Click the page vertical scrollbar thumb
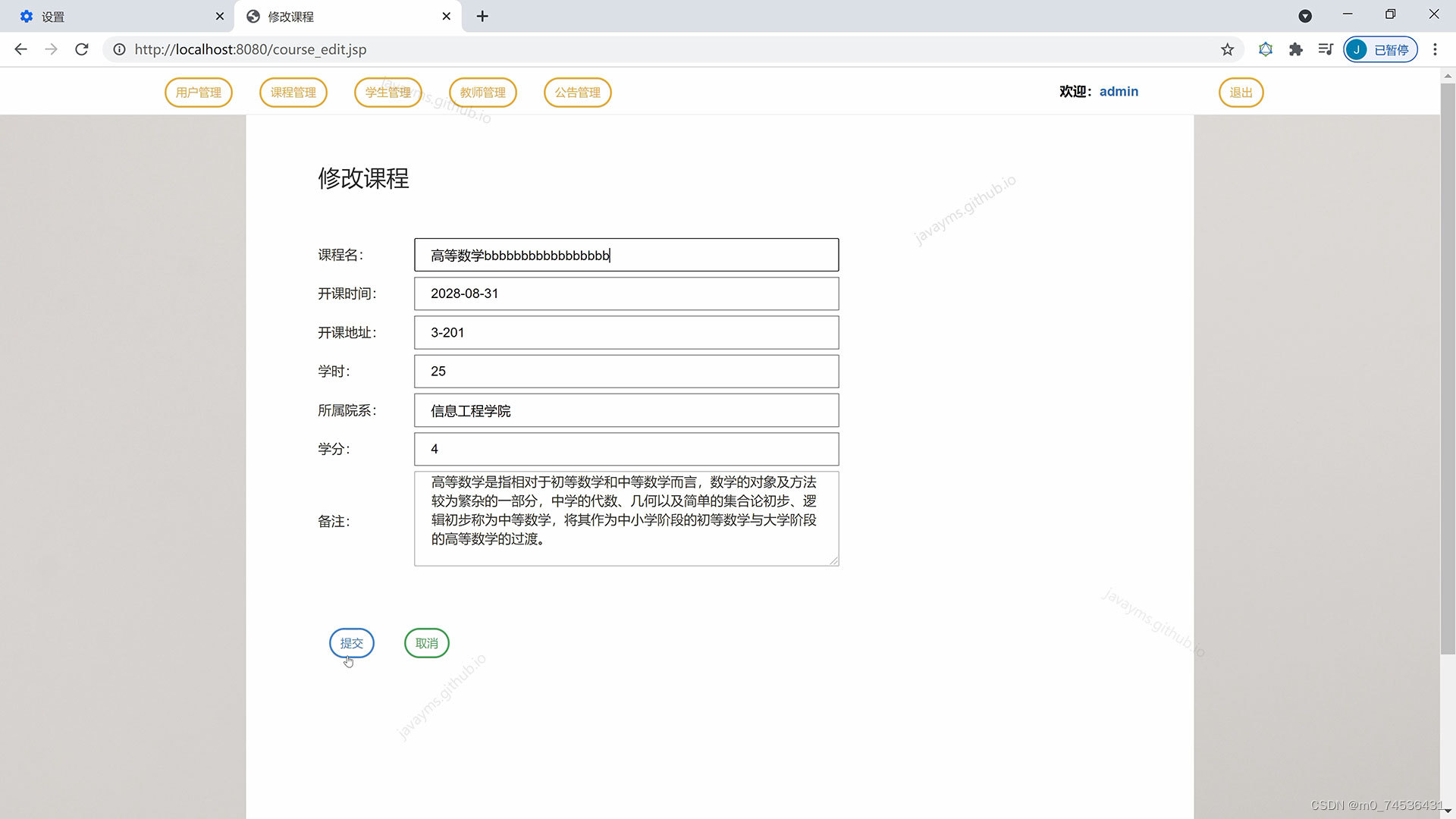 [x=1448, y=369]
